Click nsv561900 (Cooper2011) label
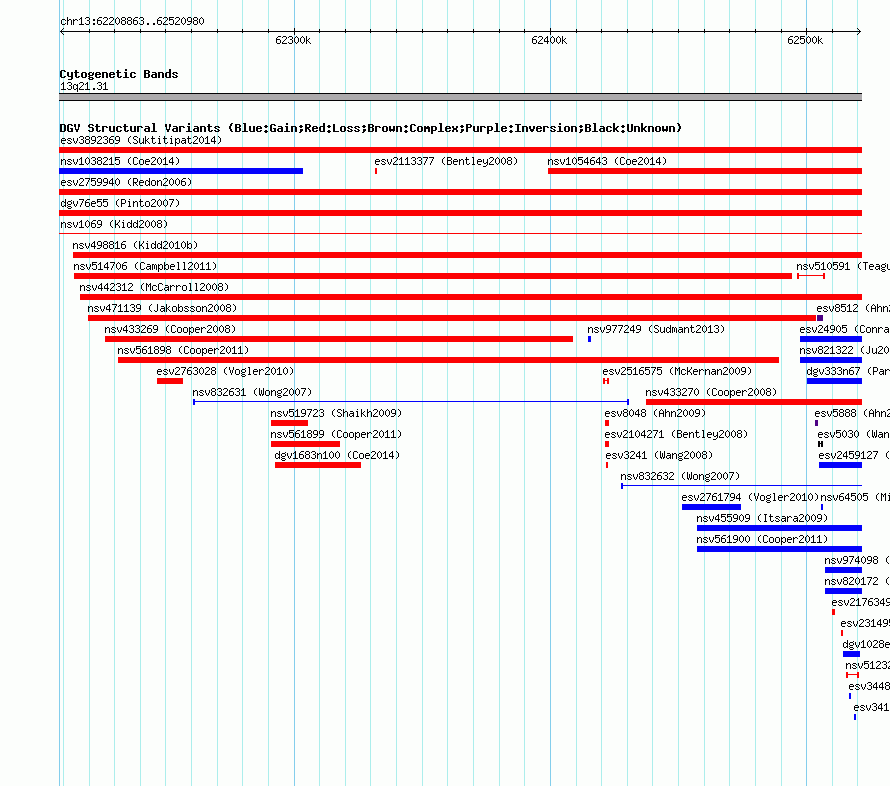890x786 pixels. click(762, 539)
